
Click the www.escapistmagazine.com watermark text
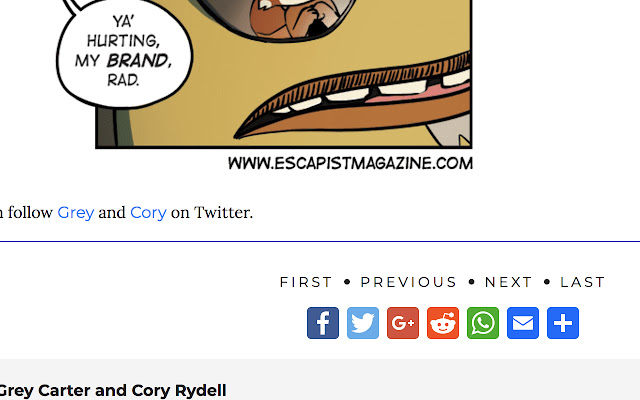[350, 163]
